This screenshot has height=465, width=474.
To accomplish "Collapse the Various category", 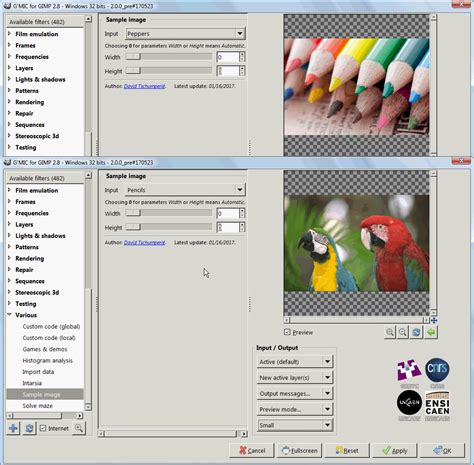I will [9, 315].
